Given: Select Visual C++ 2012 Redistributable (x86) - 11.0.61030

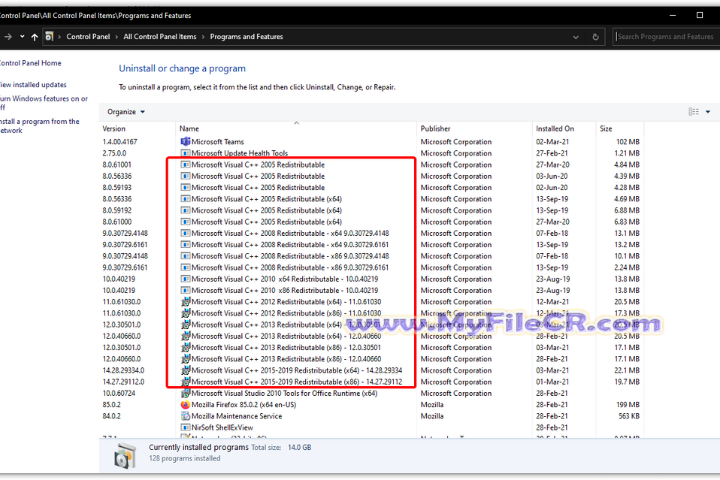Looking at the screenshot, I should click(286, 313).
